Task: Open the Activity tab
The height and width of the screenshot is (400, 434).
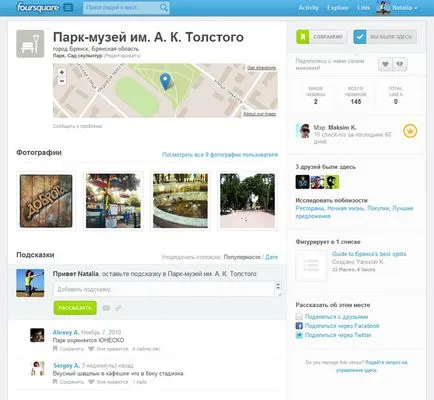Action: tap(308, 8)
